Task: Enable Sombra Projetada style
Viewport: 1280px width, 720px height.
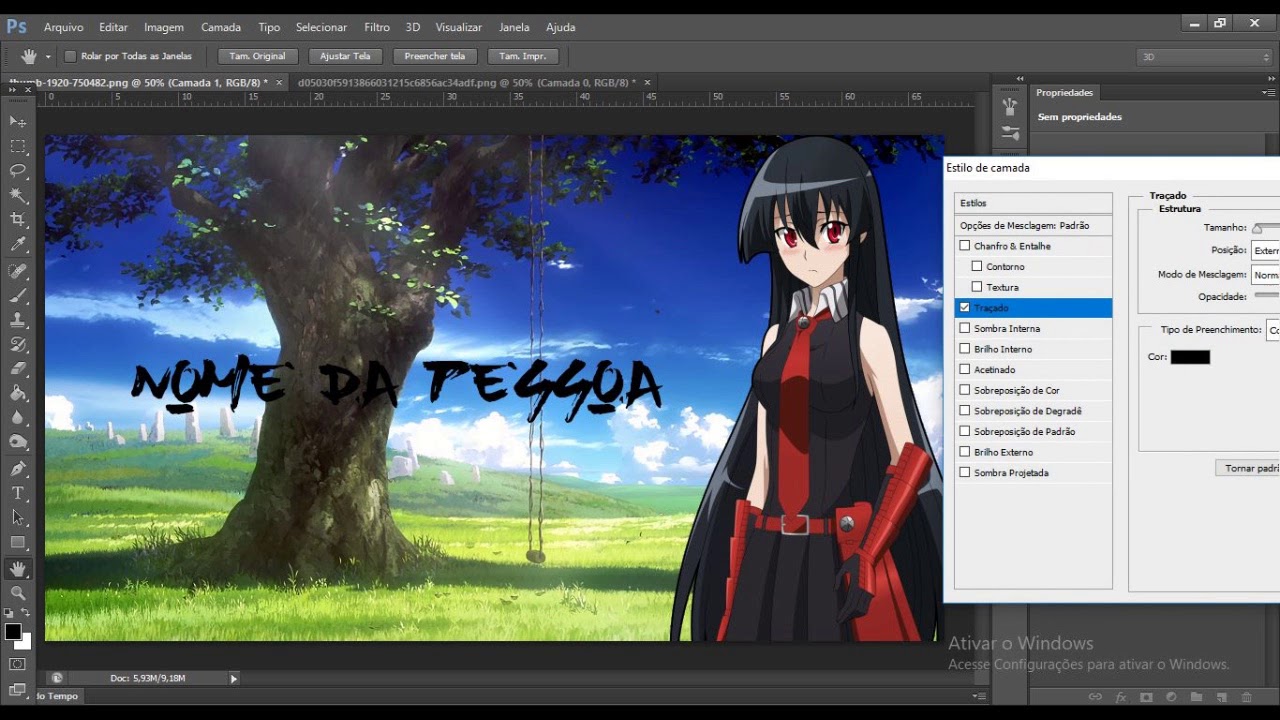Action: click(965, 473)
